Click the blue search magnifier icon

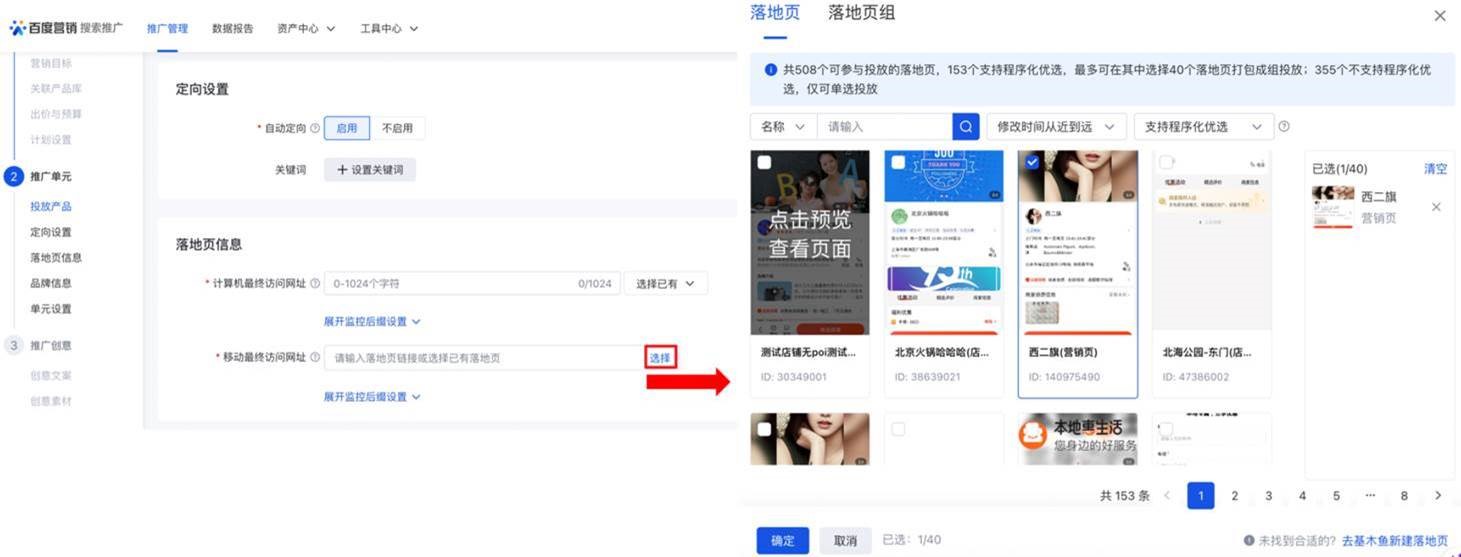point(966,127)
